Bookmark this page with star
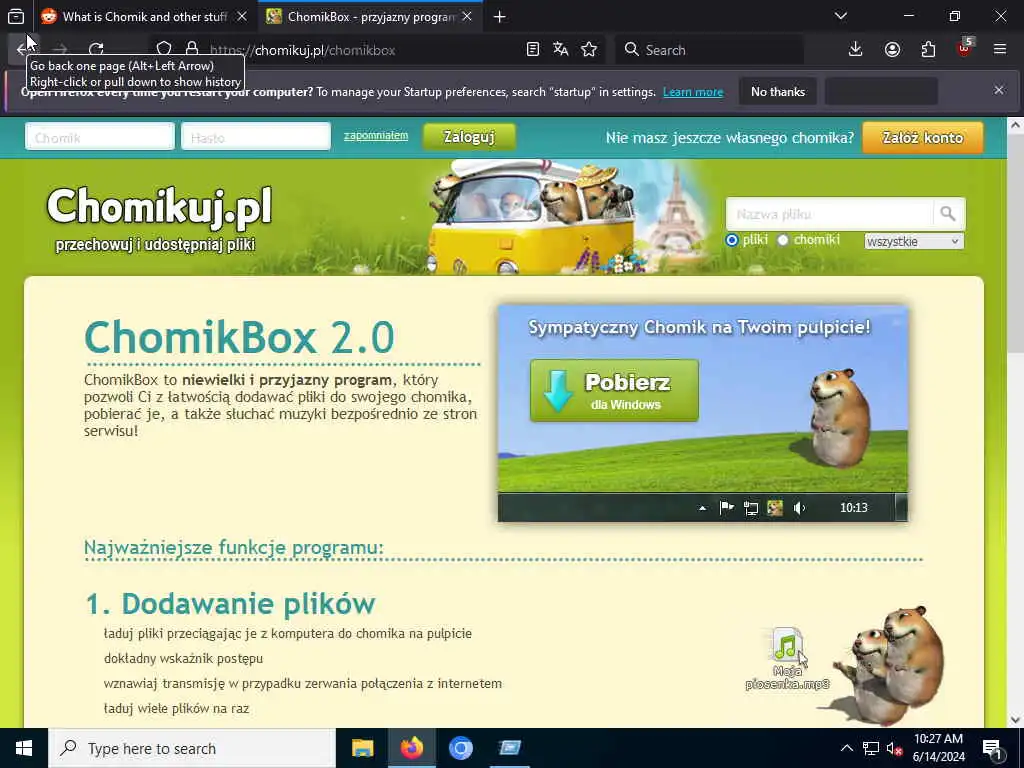This screenshot has width=1024, height=768. point(589,50)
